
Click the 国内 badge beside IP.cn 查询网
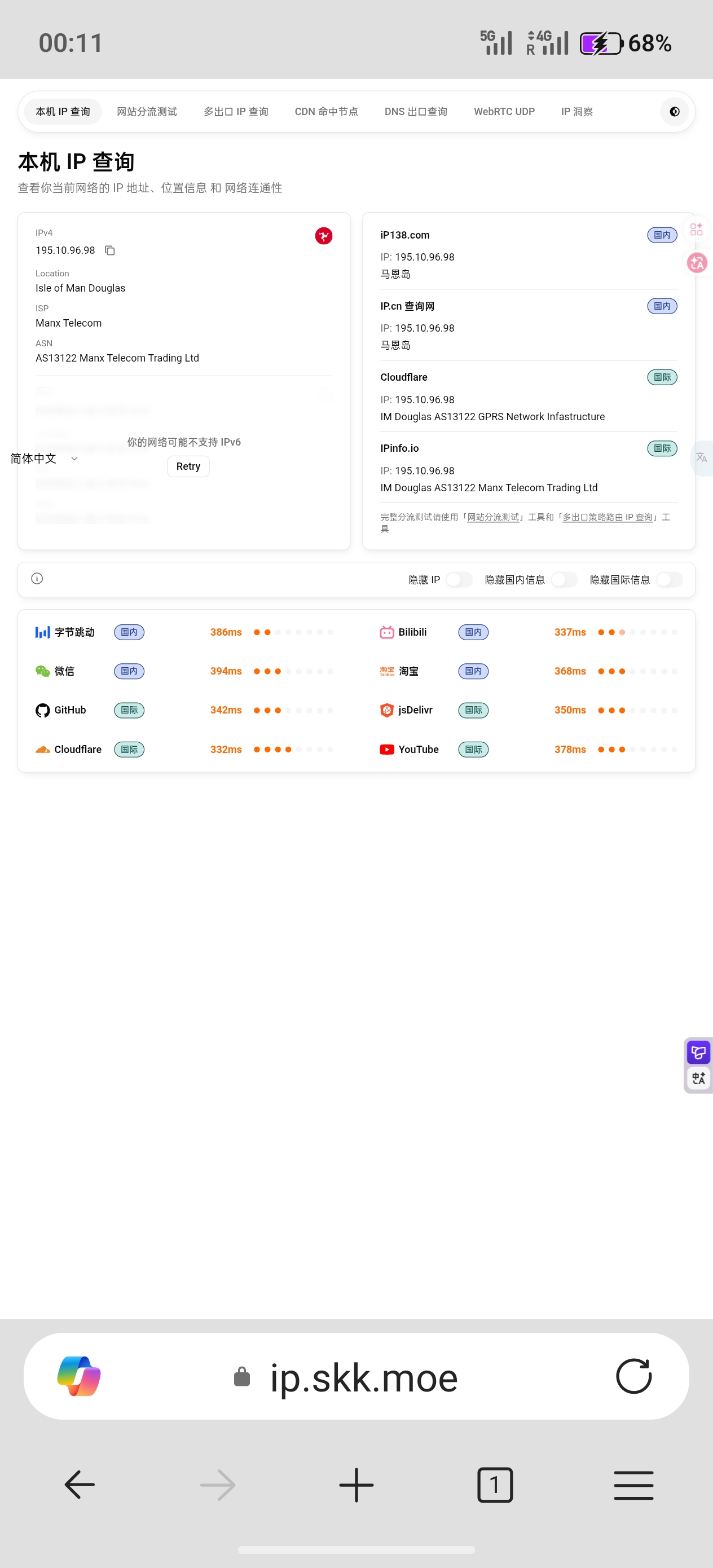[x=662, y=306]
